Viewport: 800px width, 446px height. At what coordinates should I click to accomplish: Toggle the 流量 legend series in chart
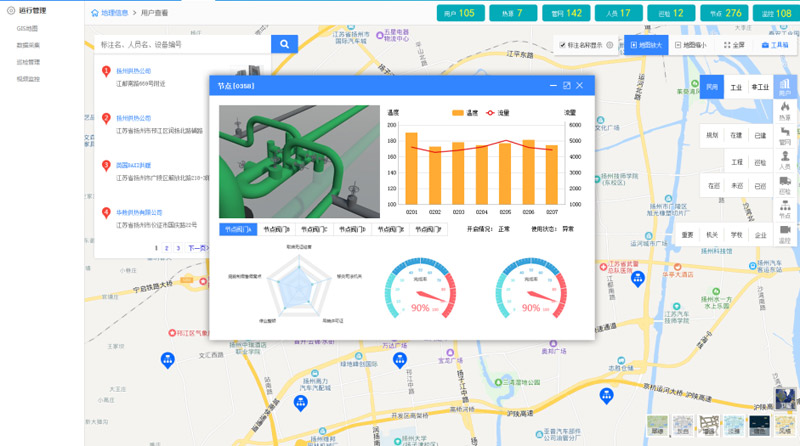(498, 113)
